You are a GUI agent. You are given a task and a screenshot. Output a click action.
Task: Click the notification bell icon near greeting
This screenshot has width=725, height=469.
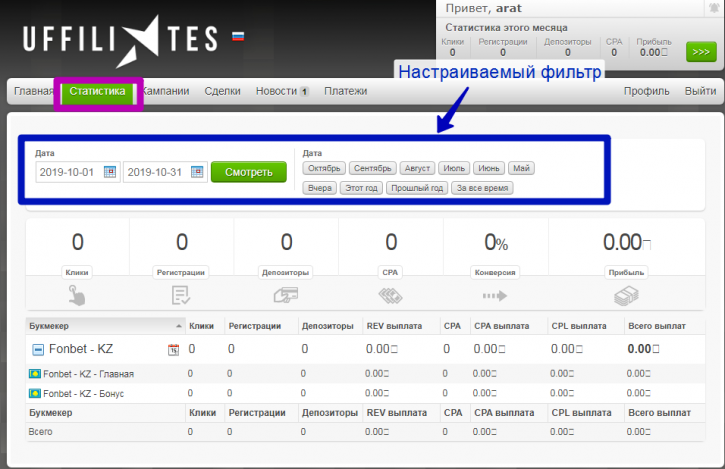pos(713,8)
